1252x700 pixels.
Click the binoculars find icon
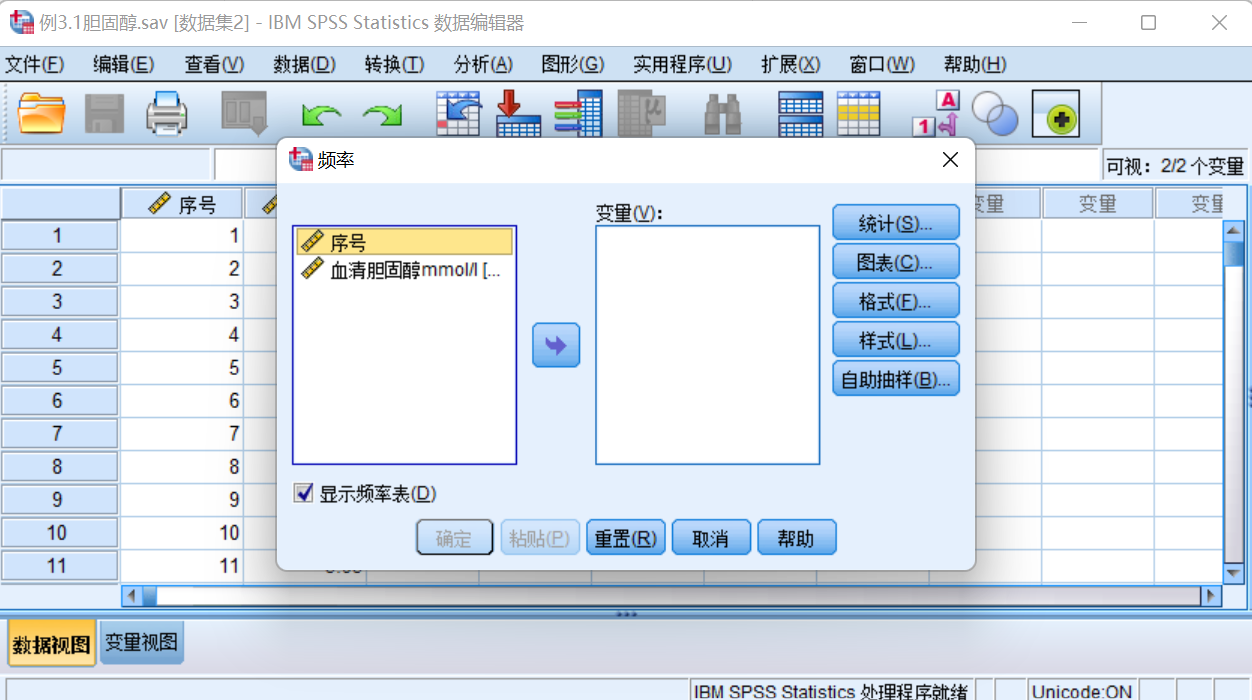(x=722, y=113)
